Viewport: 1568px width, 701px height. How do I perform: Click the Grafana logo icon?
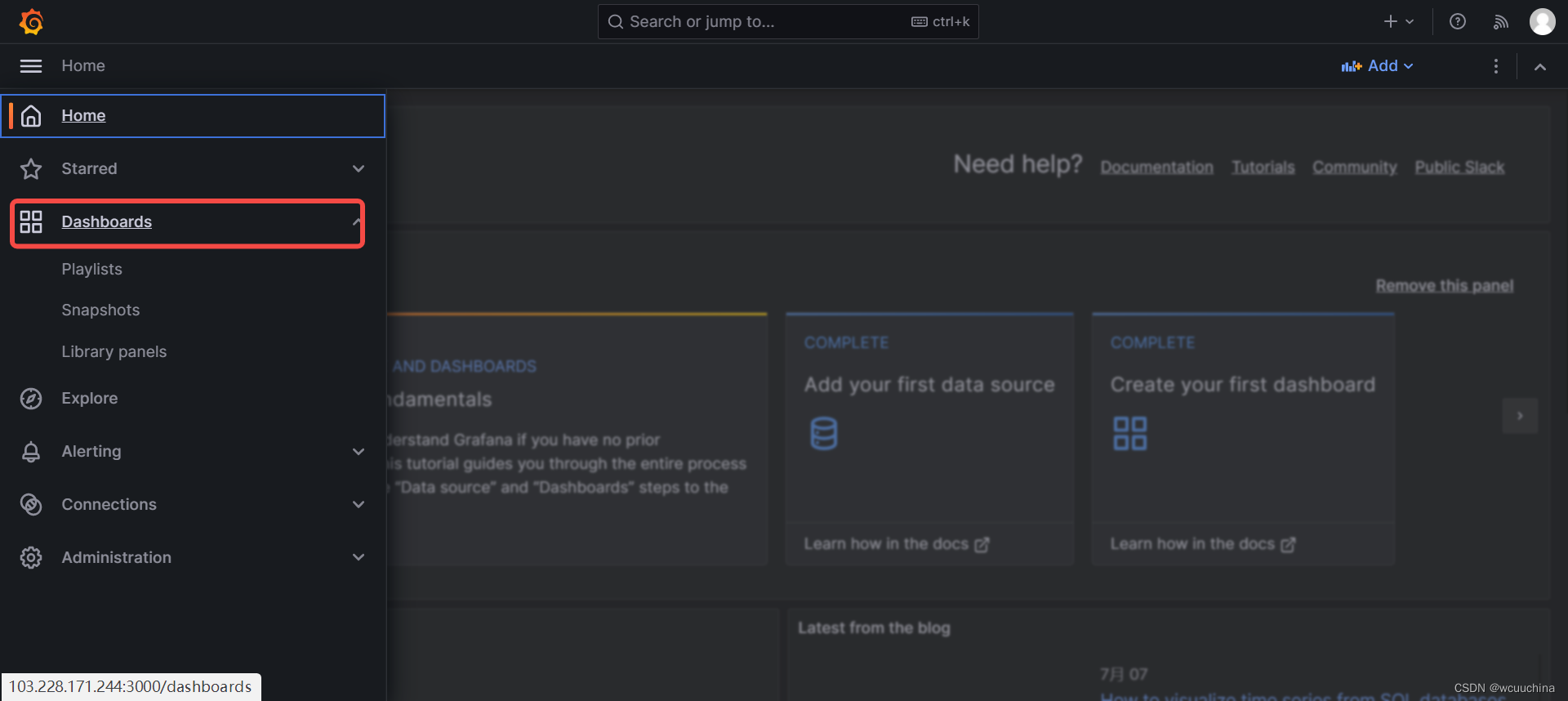pyautogui.click(x=31, y=22)
